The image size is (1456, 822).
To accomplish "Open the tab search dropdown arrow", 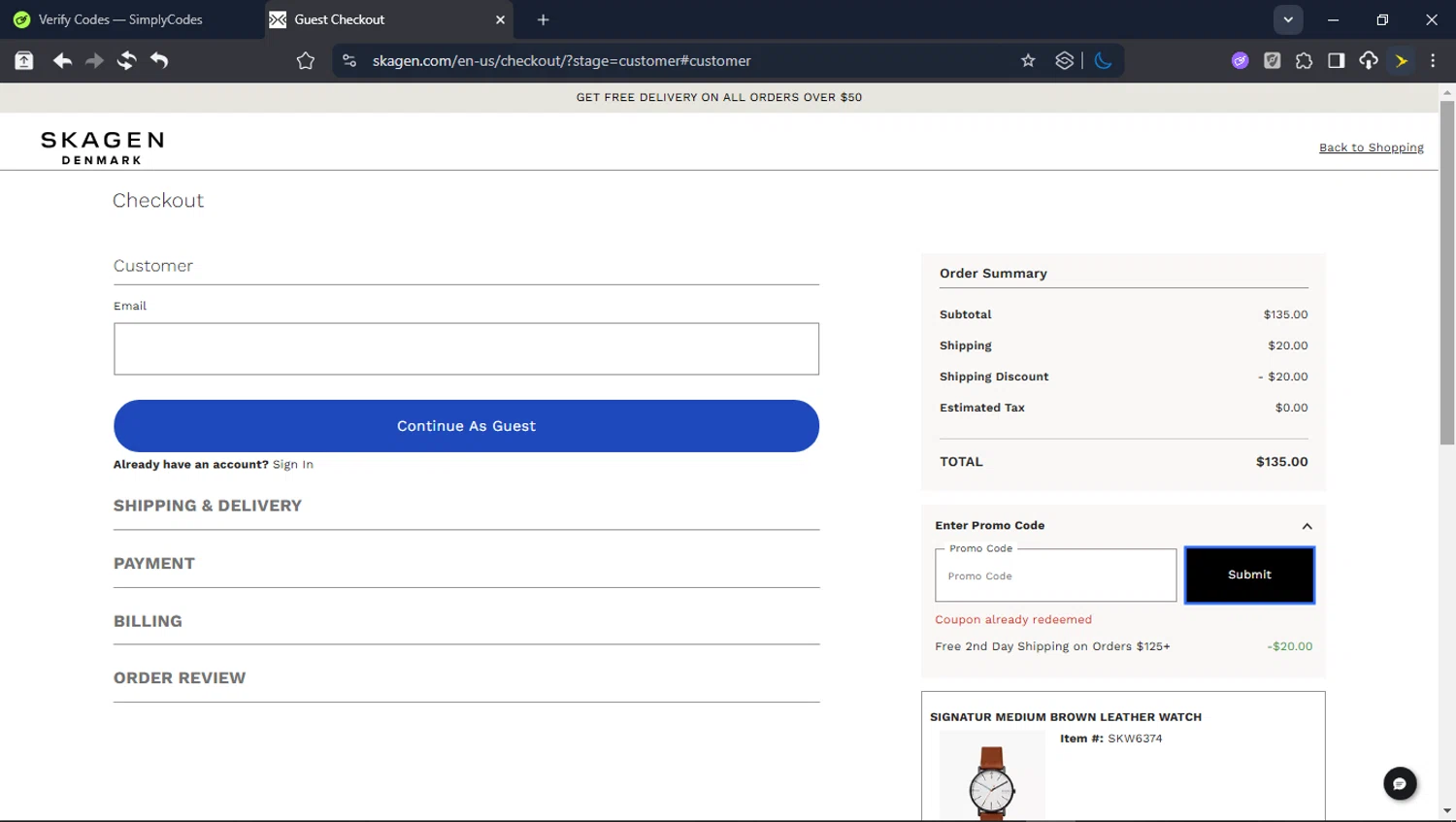I will pyautogui.click(x=1288, y=19).
